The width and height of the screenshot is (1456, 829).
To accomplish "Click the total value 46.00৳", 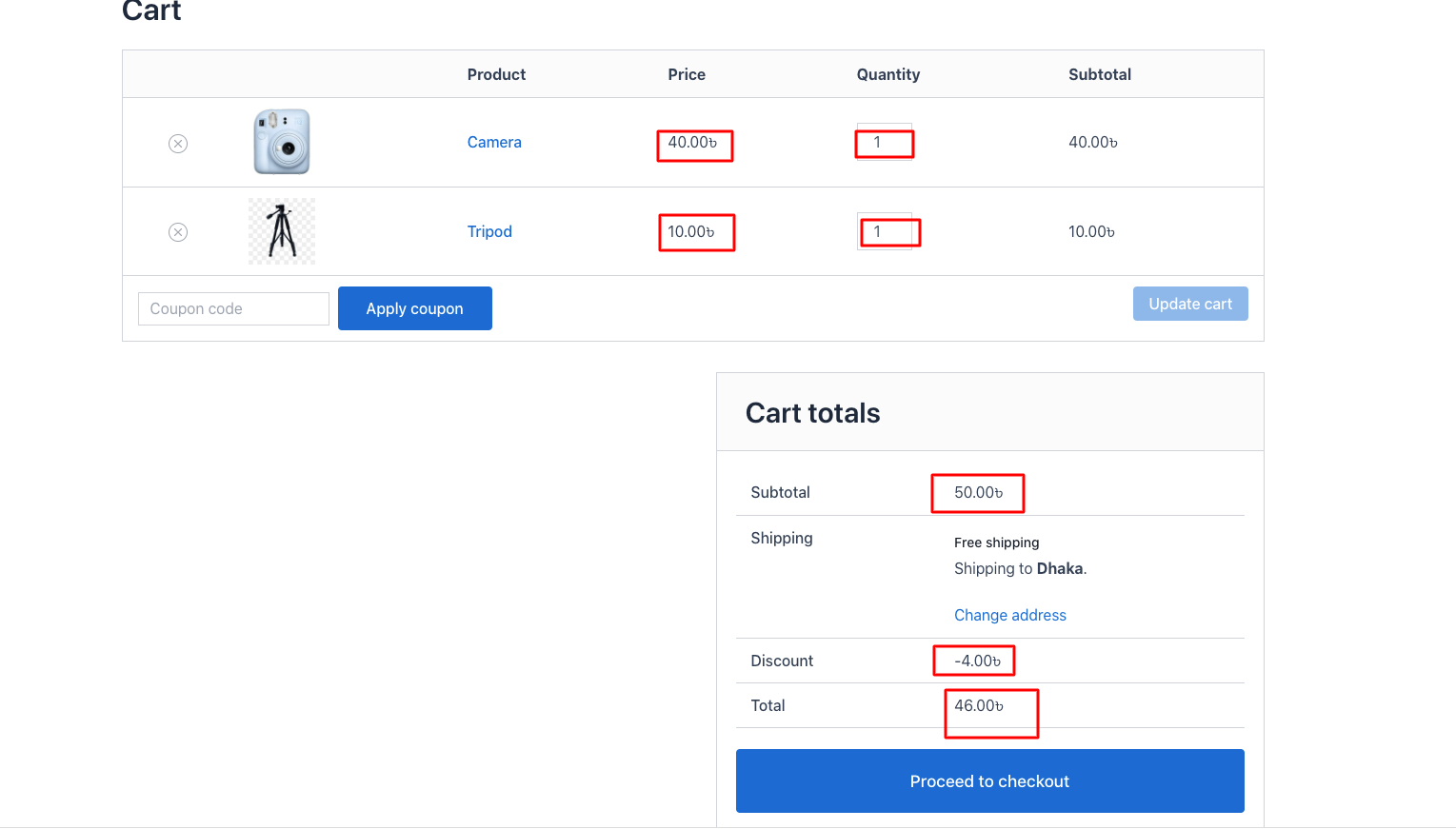I will coord(979,705).
